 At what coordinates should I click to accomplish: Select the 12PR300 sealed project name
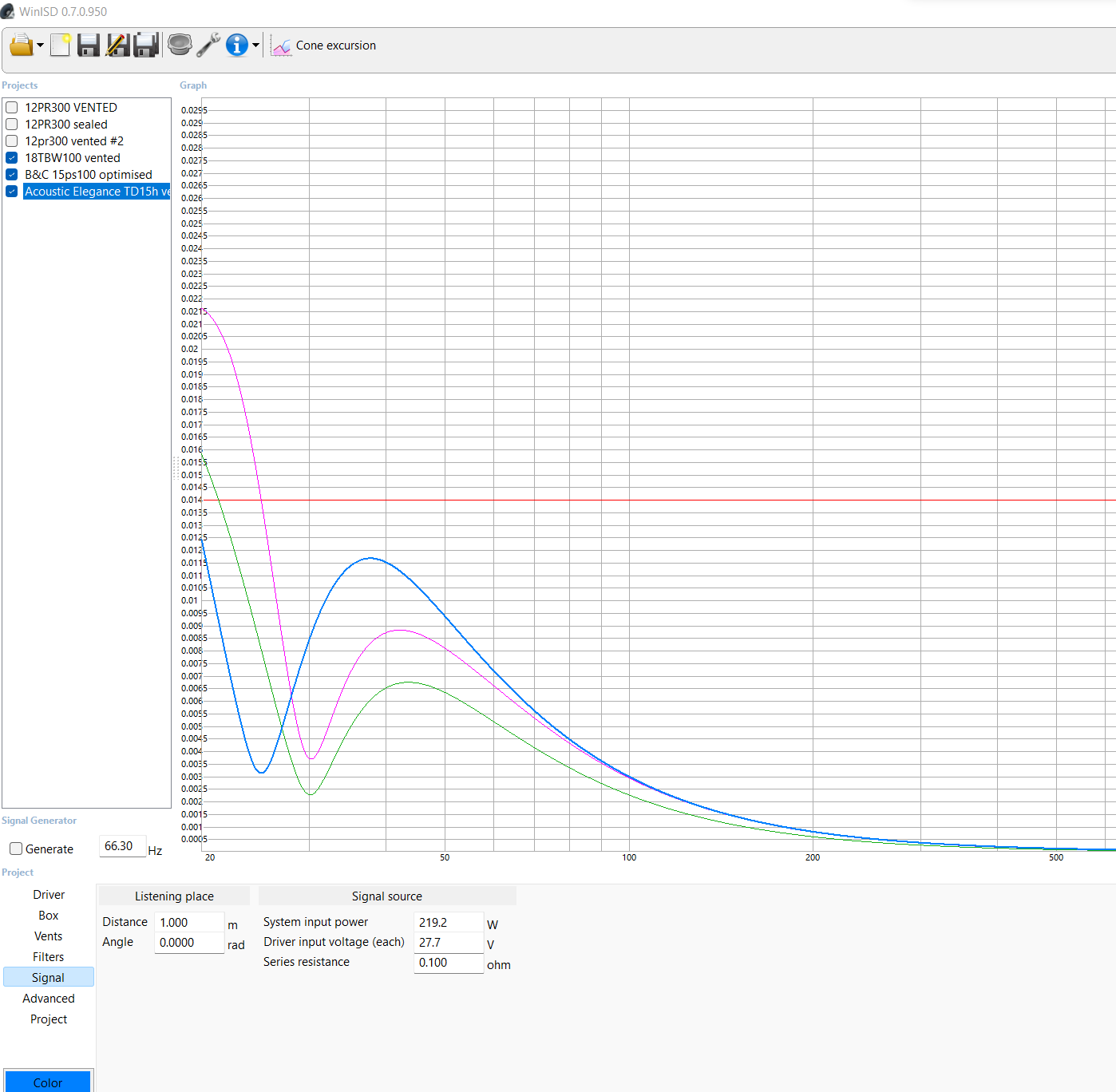[66, 124]
